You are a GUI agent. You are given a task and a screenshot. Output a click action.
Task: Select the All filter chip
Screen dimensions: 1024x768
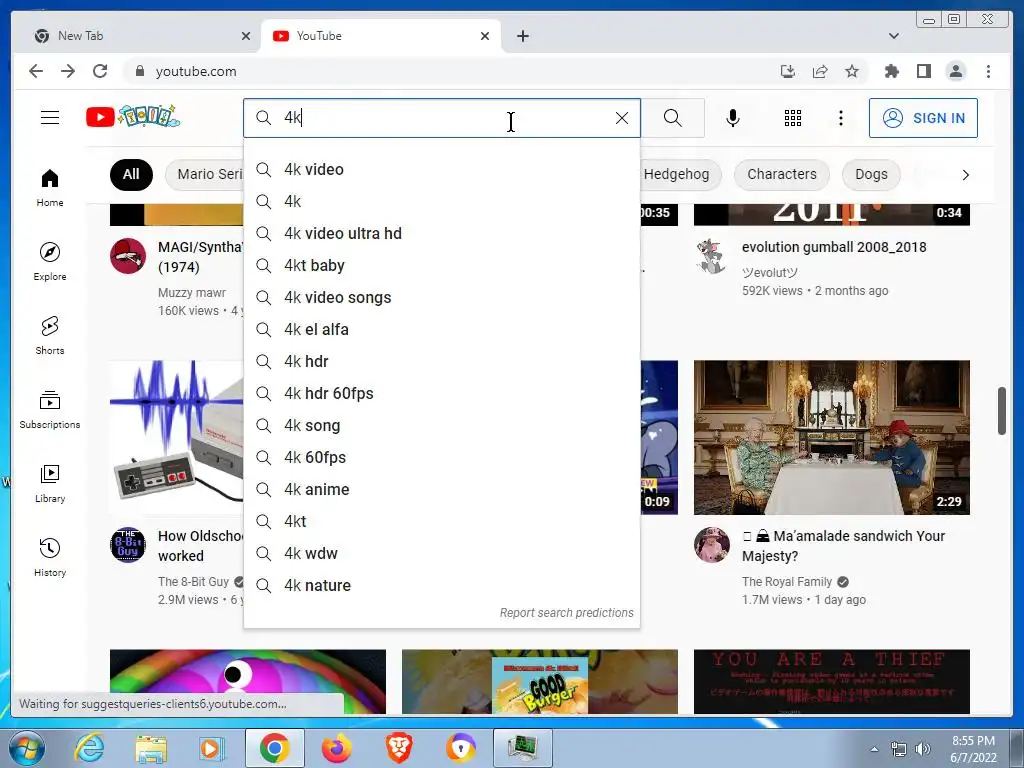click(x=131, y=174)
